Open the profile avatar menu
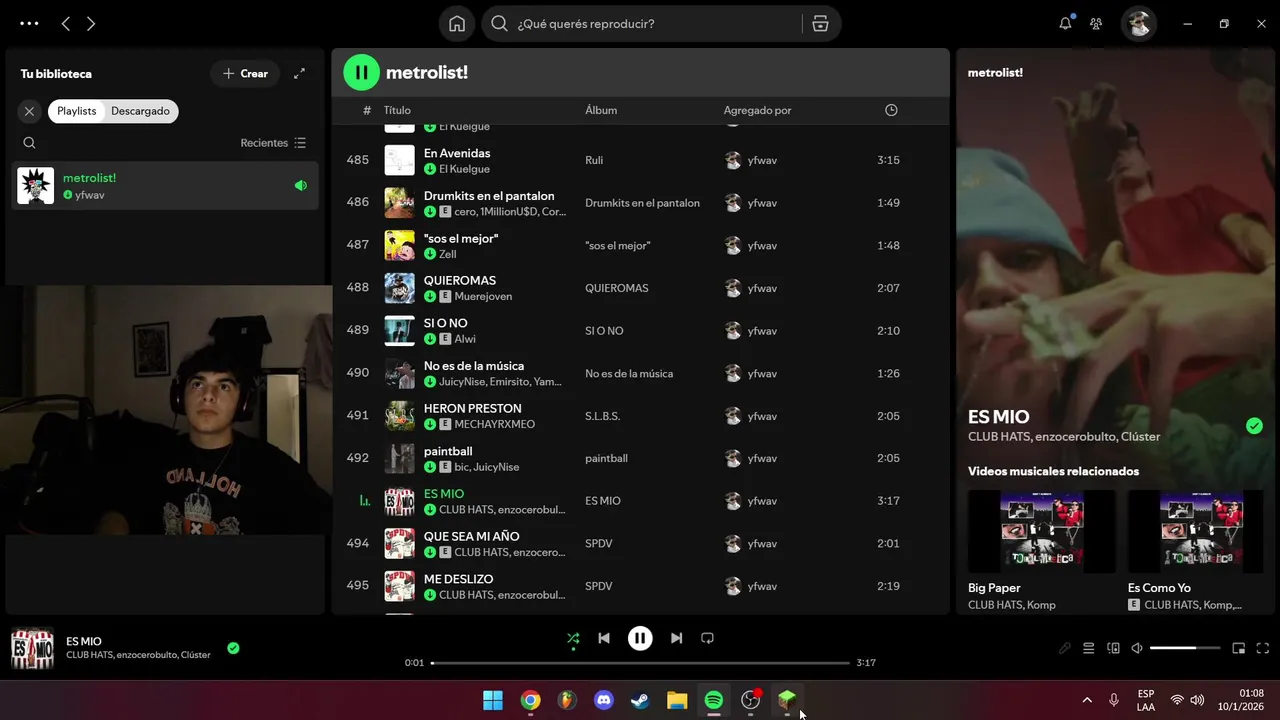 pyautogui.click(x=1139, y=23)
